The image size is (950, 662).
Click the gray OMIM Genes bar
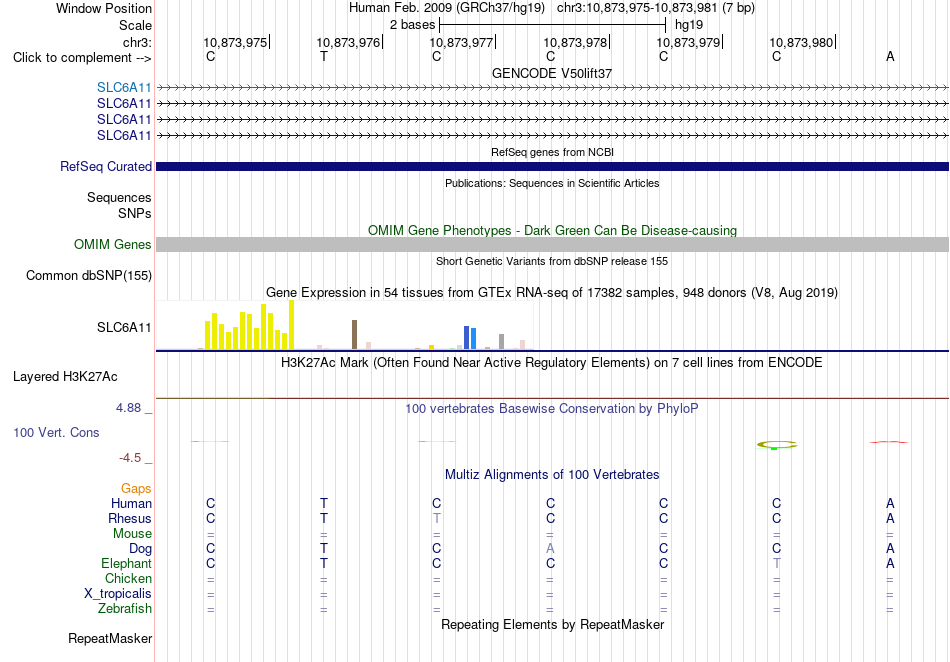point(552,245)
